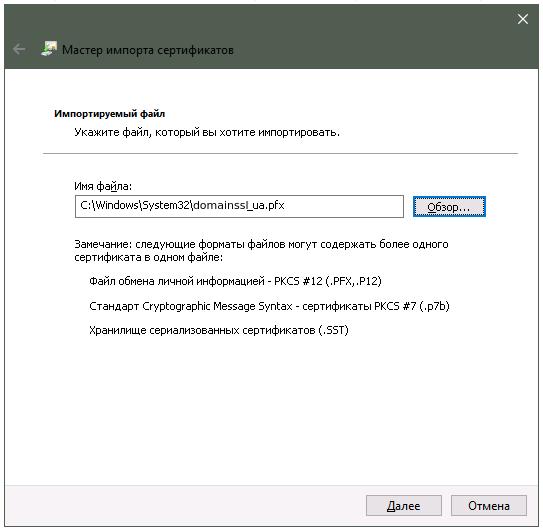Open file browser with the 'Обзор...' button
The height and width of the screenshot is (531, 543).
pyautogui.click(x=449, y=207)
